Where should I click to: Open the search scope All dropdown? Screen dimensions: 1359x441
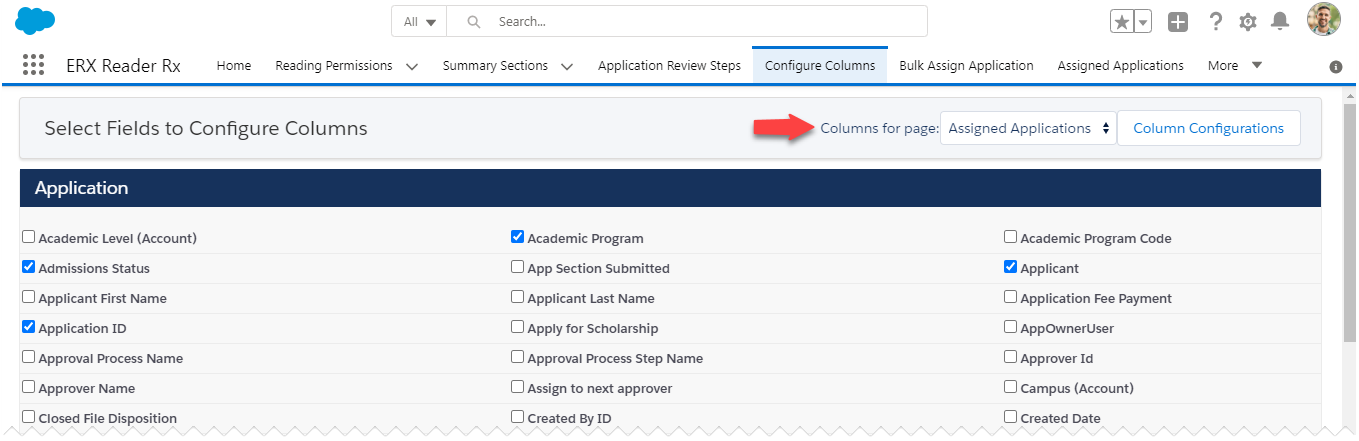(420, 21)
